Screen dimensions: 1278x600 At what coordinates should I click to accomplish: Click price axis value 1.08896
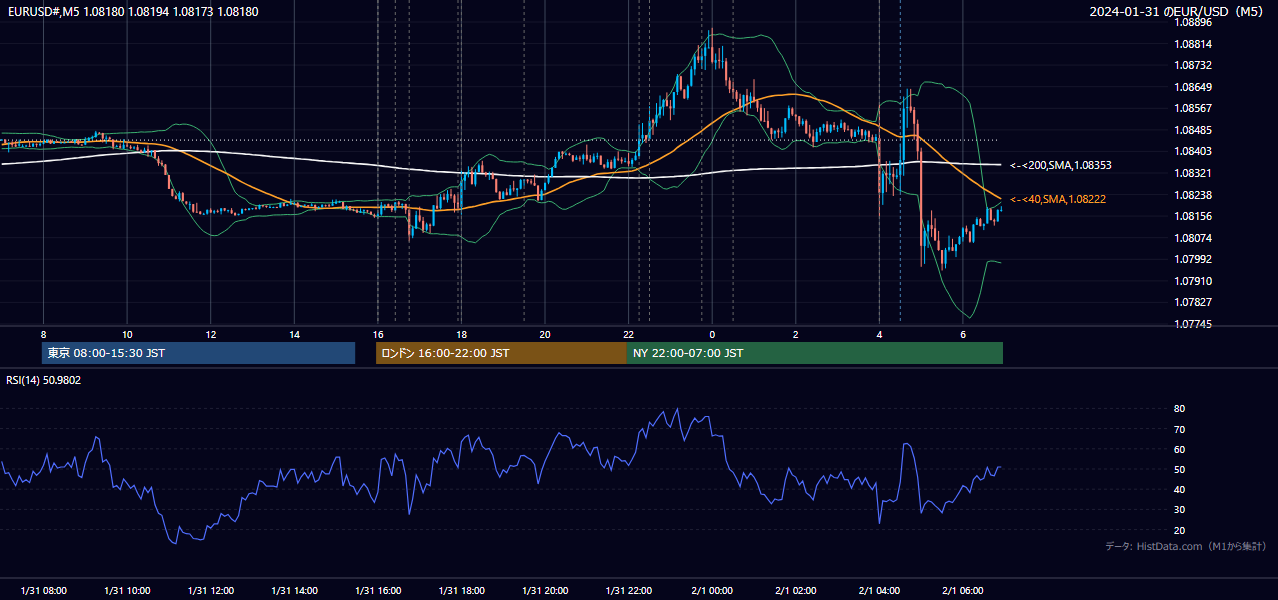1193,22
